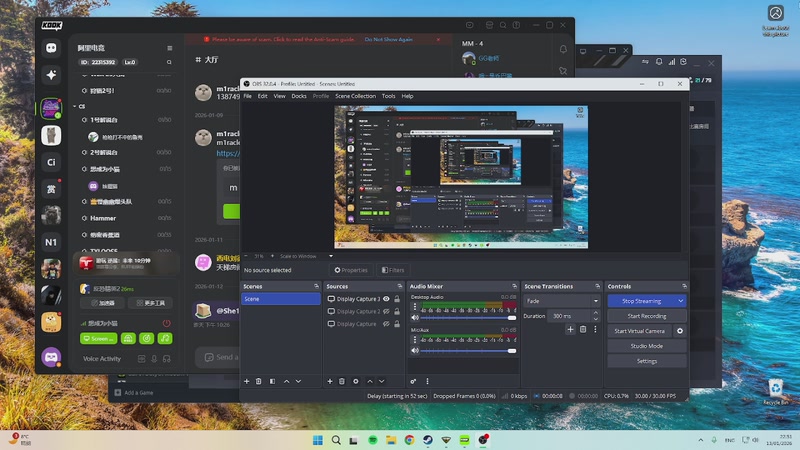Open the N1 server in KOOK sidebar
800x450 pixels.
(51, 242)
